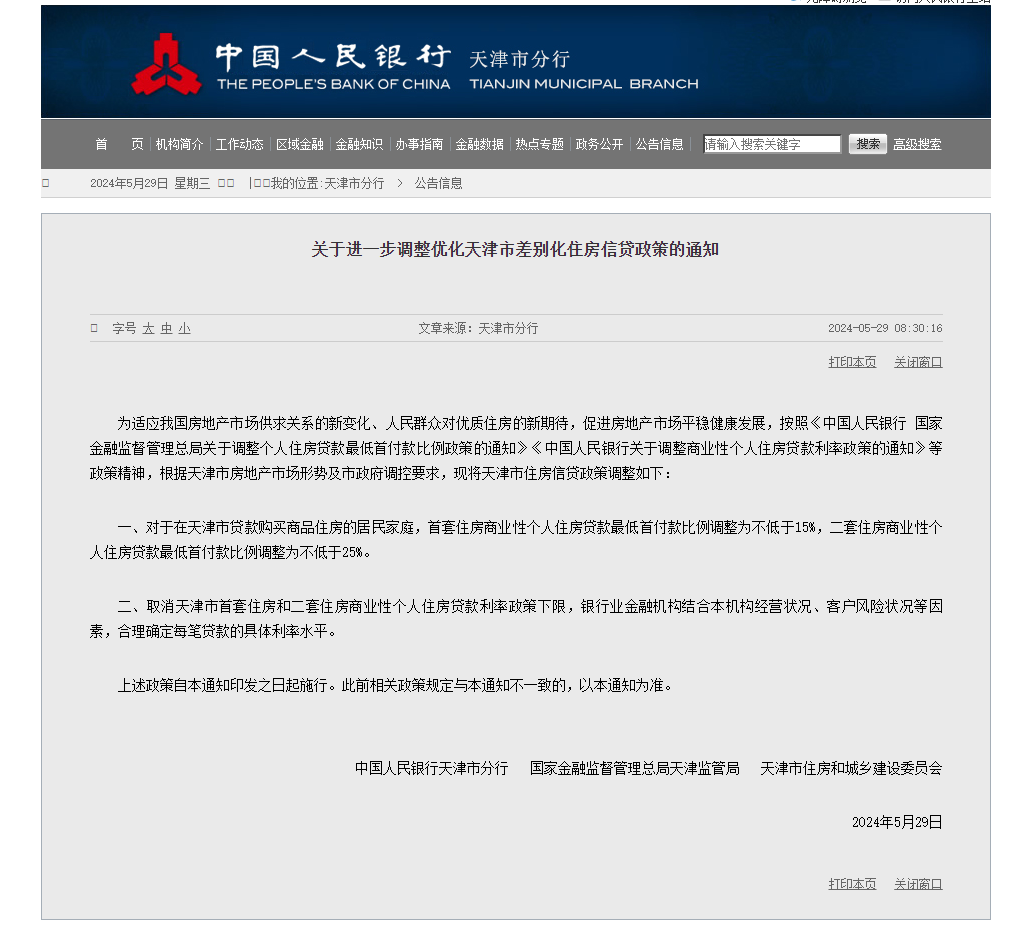Click the People's Bank of China red logo
The width and height of the screenshot is (1026, 933).
coord(166,65)
